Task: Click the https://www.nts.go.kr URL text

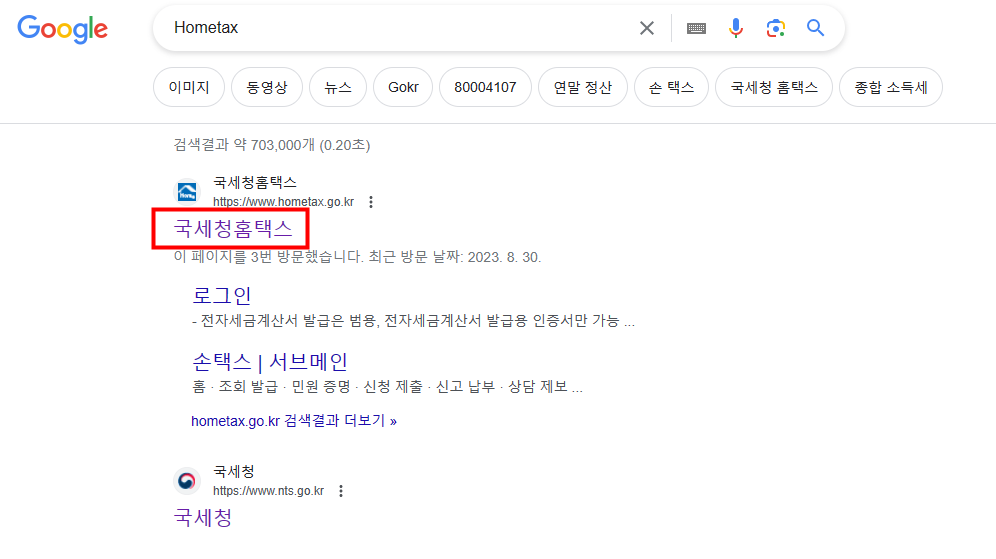Action: point(268,491)
